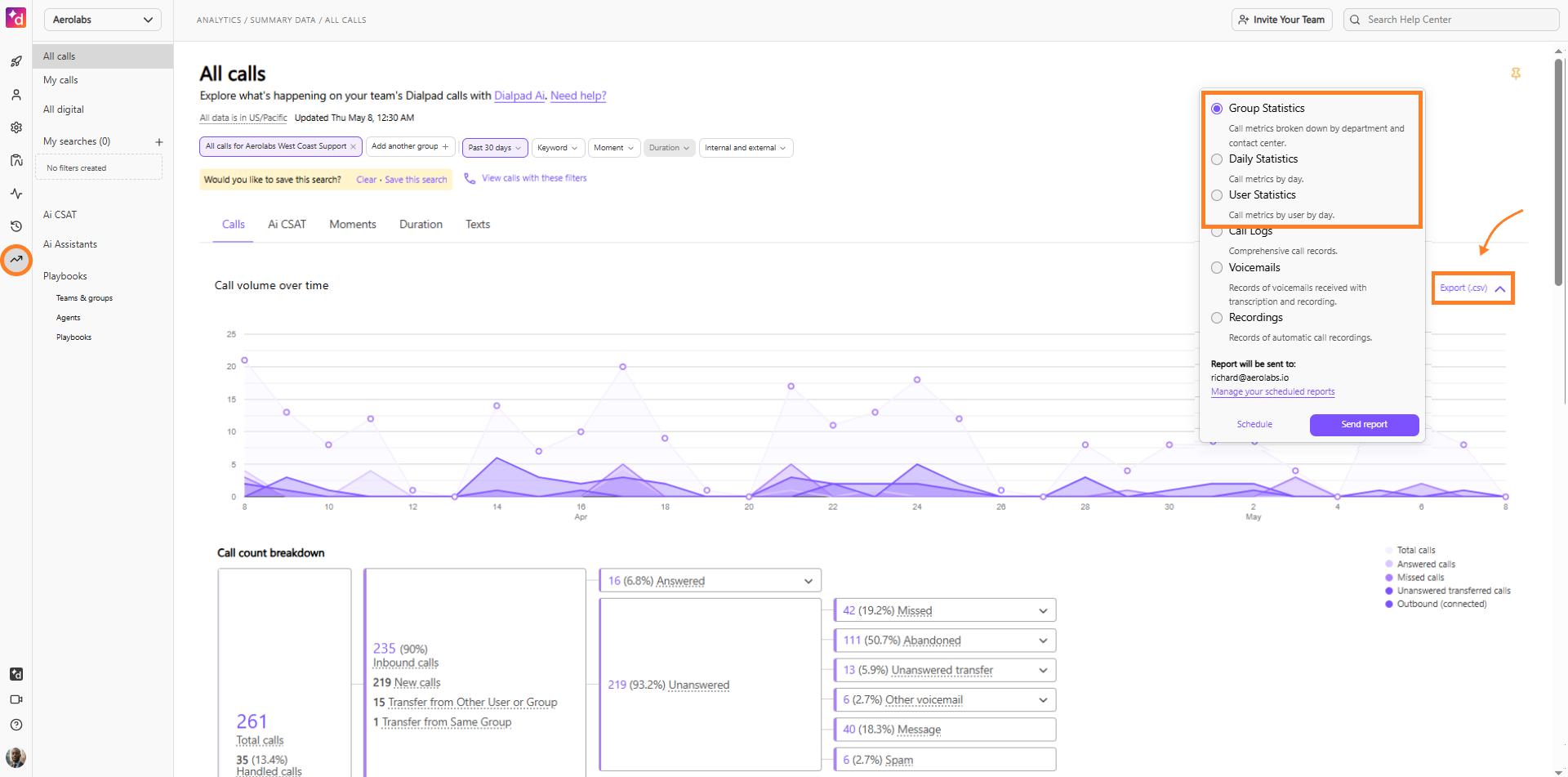Switch to the Calls tab
Viewport: 1568px width, 777px height.
[x=234, y=225]
